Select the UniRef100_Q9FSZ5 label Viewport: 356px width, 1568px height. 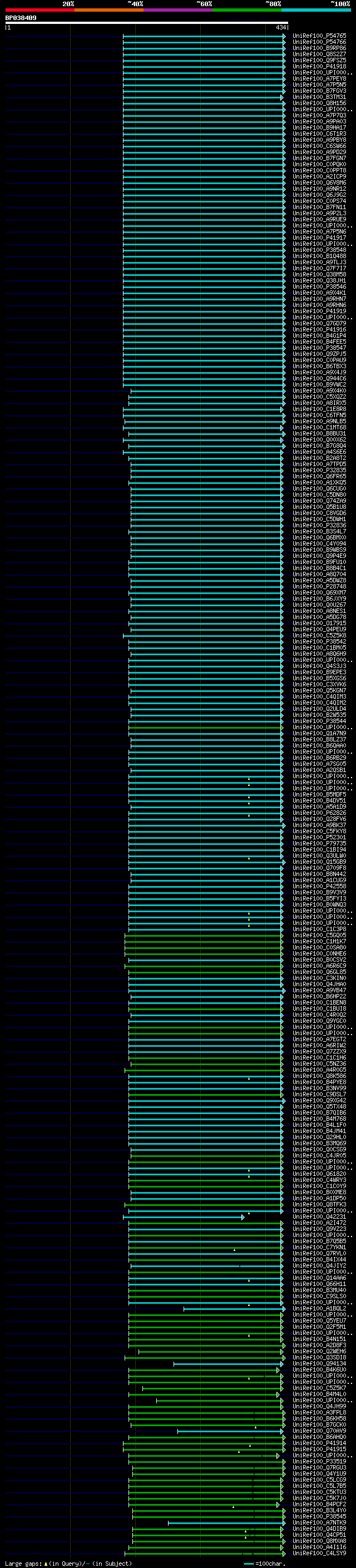tap(319, 60)
